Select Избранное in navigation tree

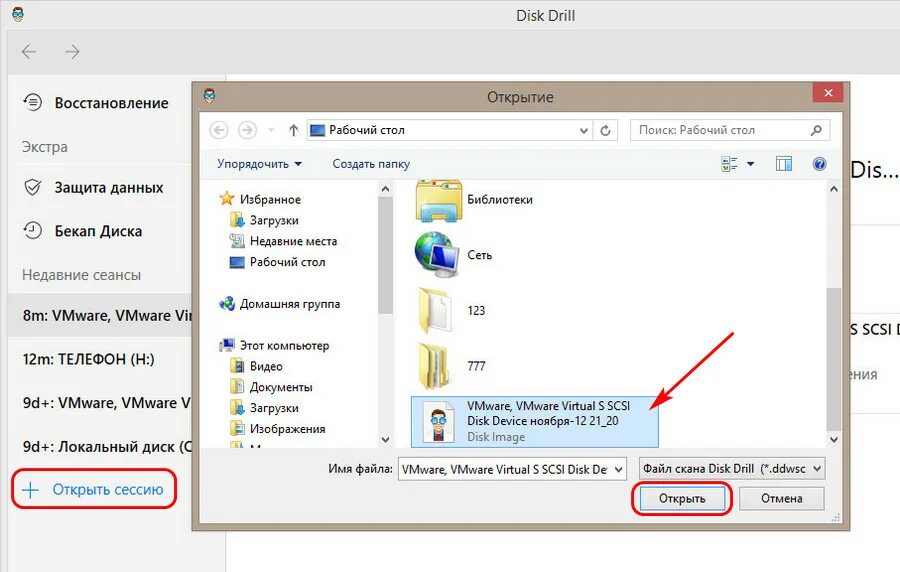click(x=270, y=199)
